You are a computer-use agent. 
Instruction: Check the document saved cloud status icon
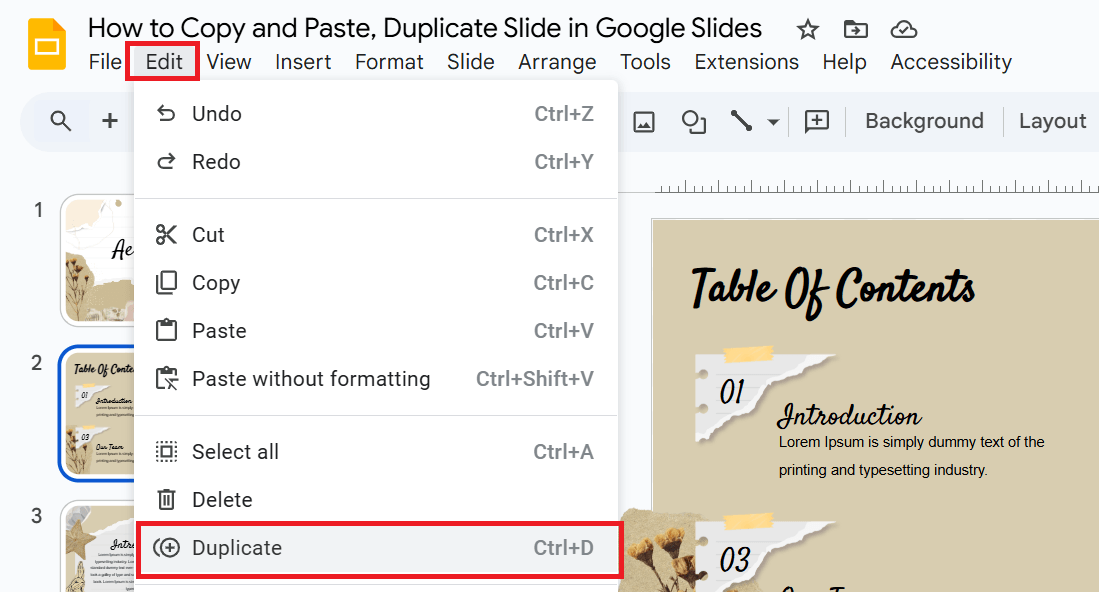click(x=904, y=30)
